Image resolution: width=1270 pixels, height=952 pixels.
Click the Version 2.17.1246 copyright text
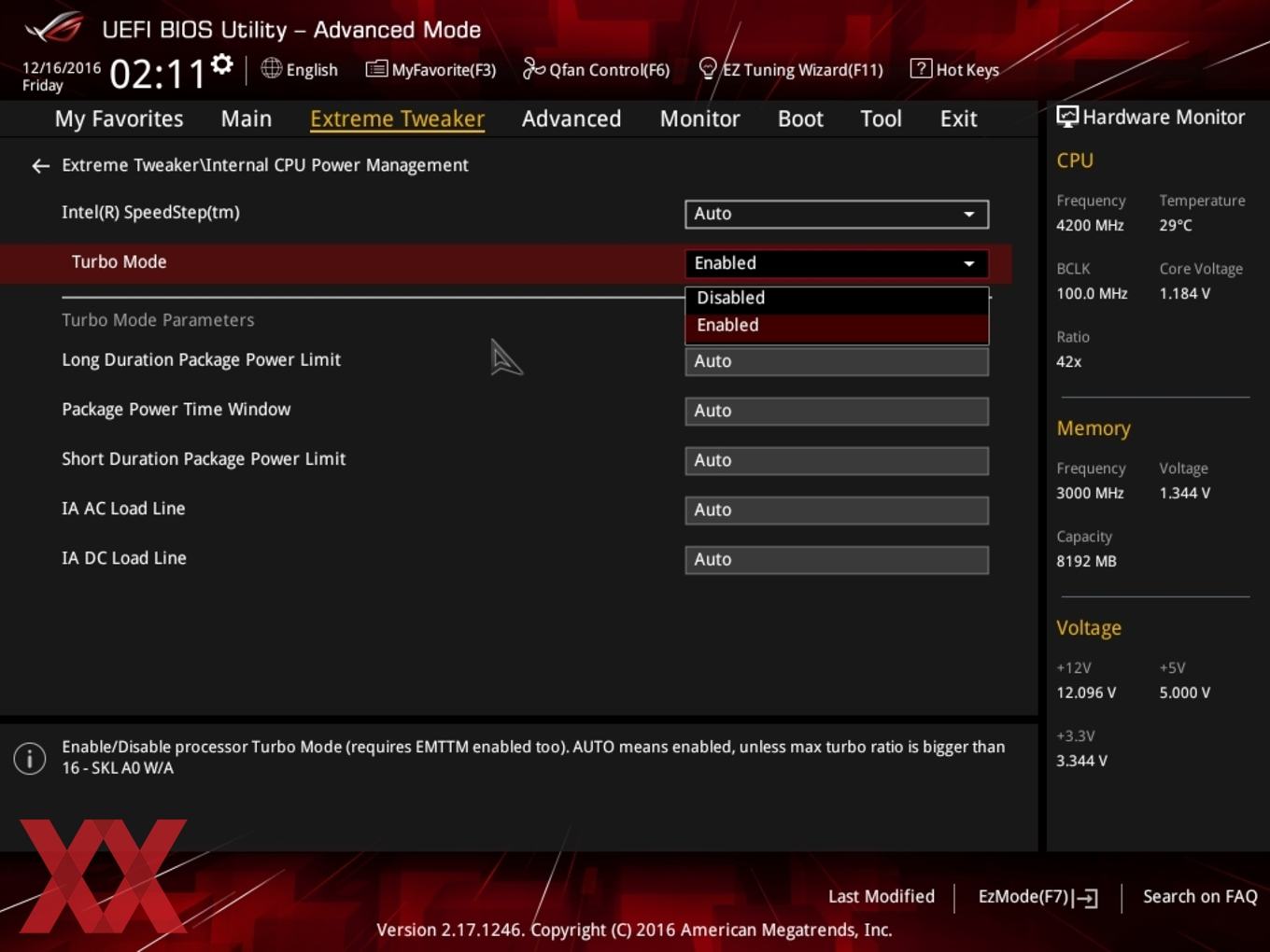tap(634, 930)
